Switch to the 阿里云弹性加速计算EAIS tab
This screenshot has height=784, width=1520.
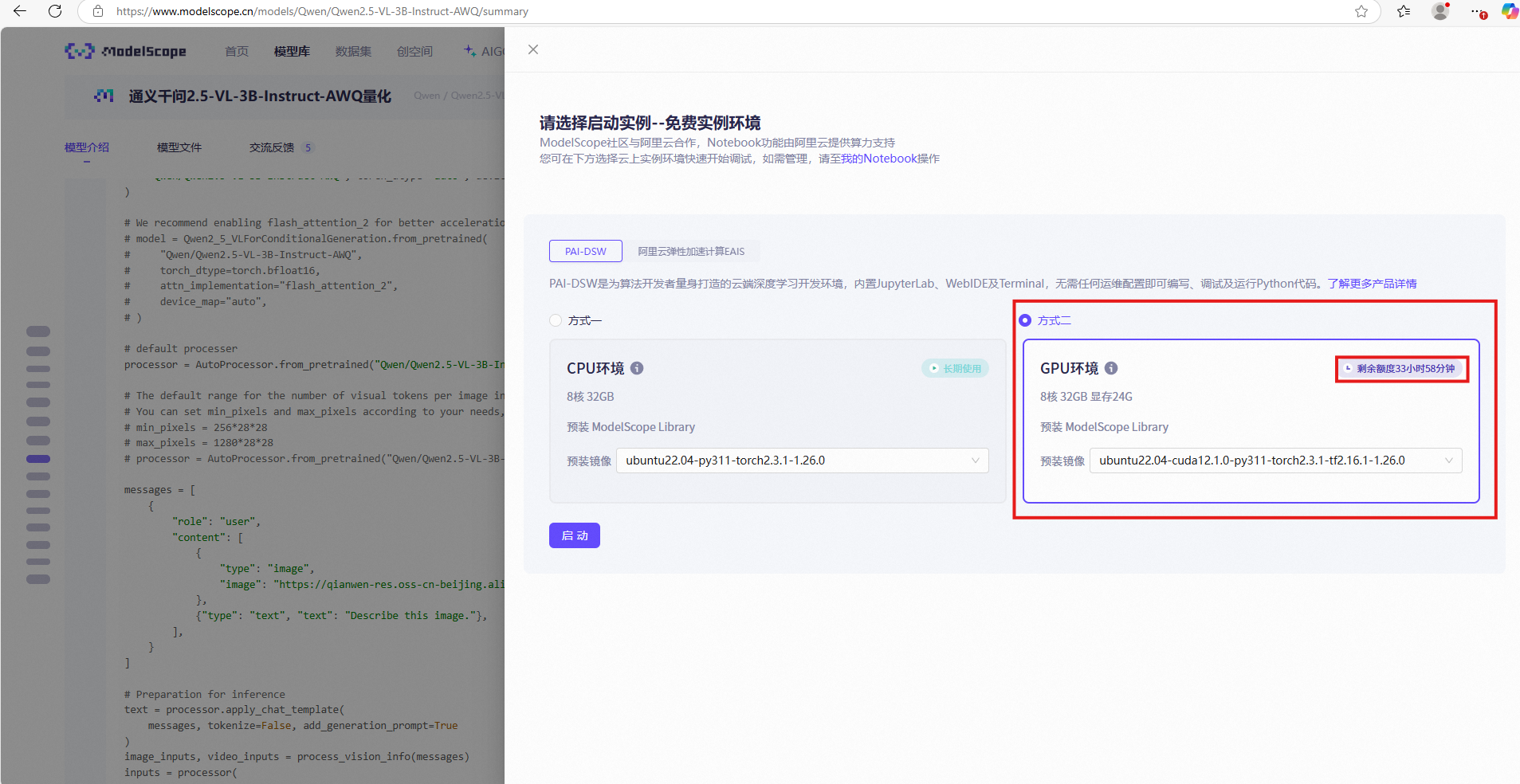[x=691, y=251]
